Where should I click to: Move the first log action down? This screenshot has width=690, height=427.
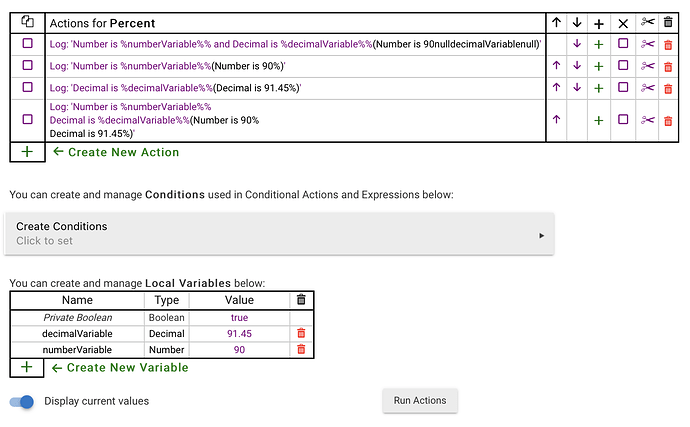[x=577, y=44]
